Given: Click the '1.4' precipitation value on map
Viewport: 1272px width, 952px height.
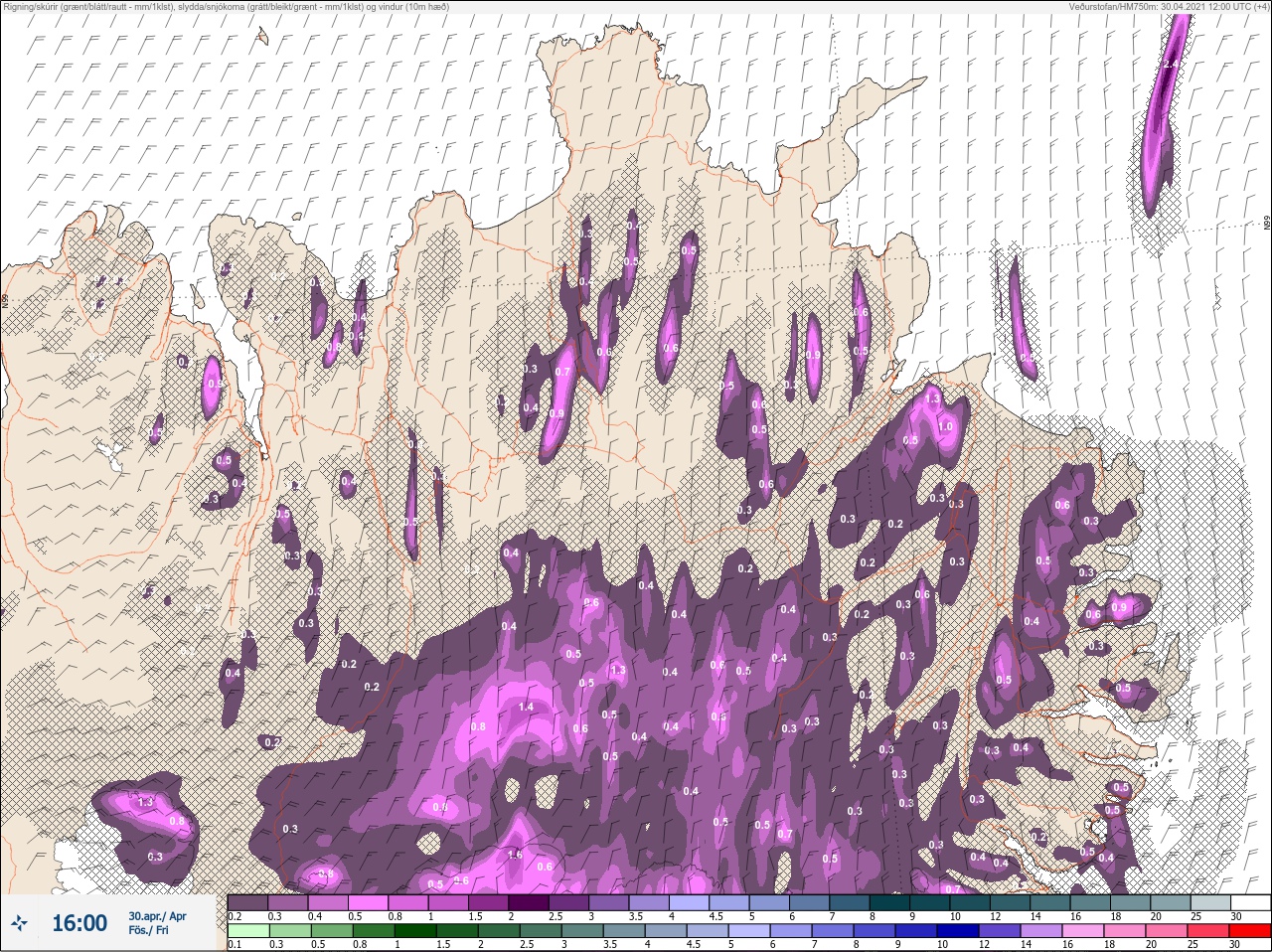Looking at the screenshot, I should click(x=526, y=707).
